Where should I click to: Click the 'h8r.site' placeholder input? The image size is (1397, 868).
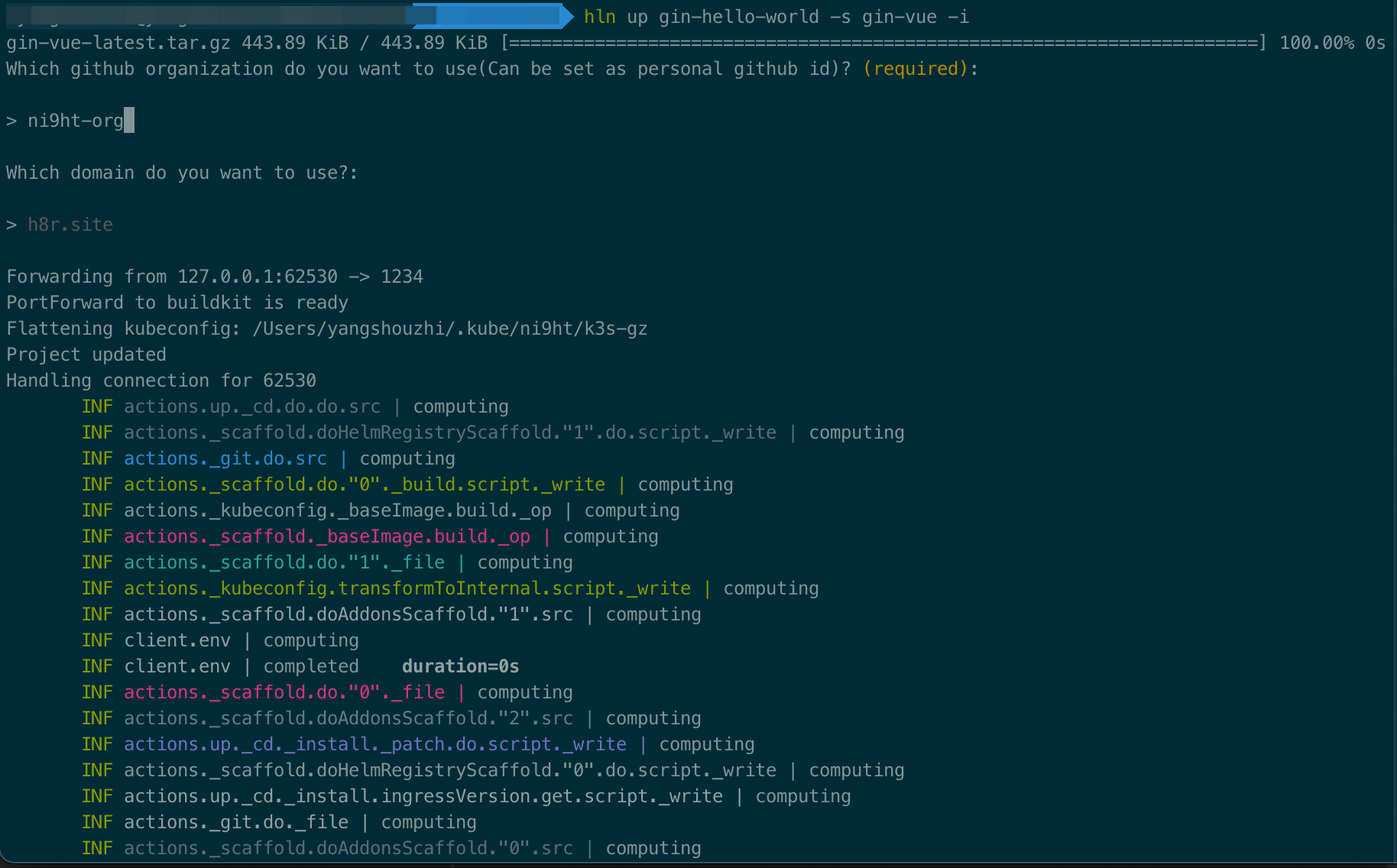[70, 225]
